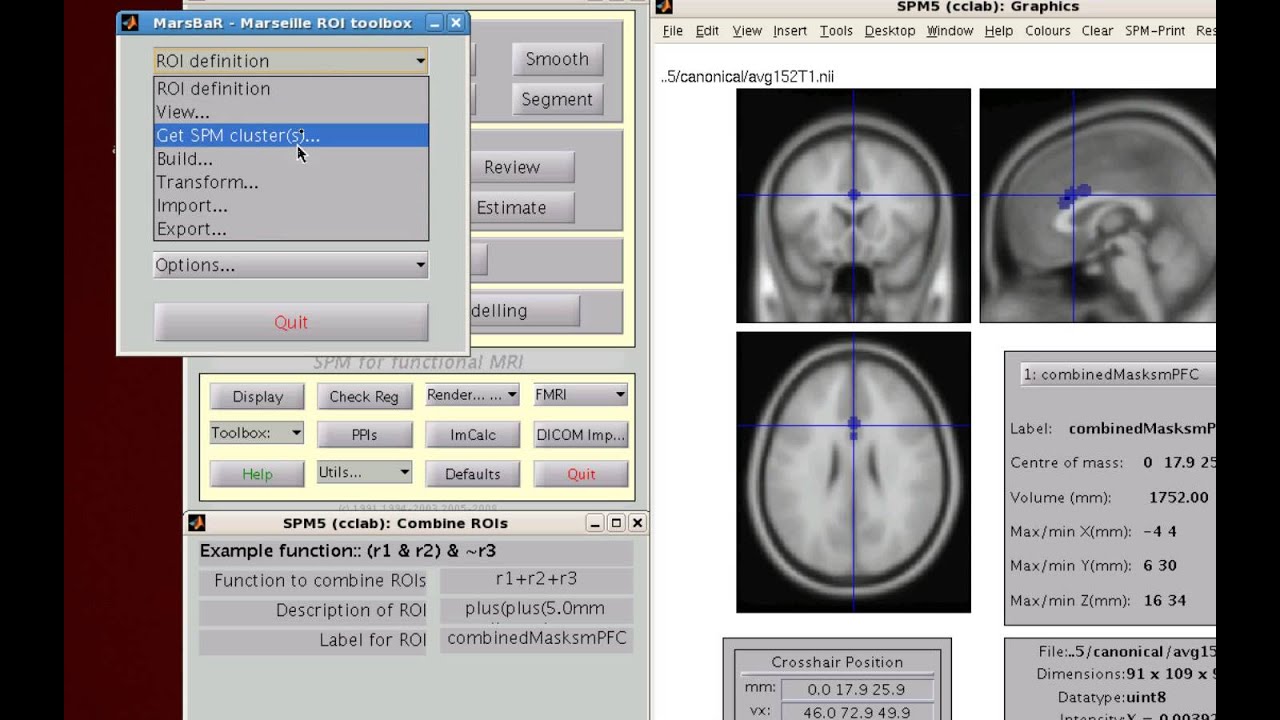1280x720 pixels.
Task: Click the red Quit button in SPM panel
Action: click(x=580, y=474)
